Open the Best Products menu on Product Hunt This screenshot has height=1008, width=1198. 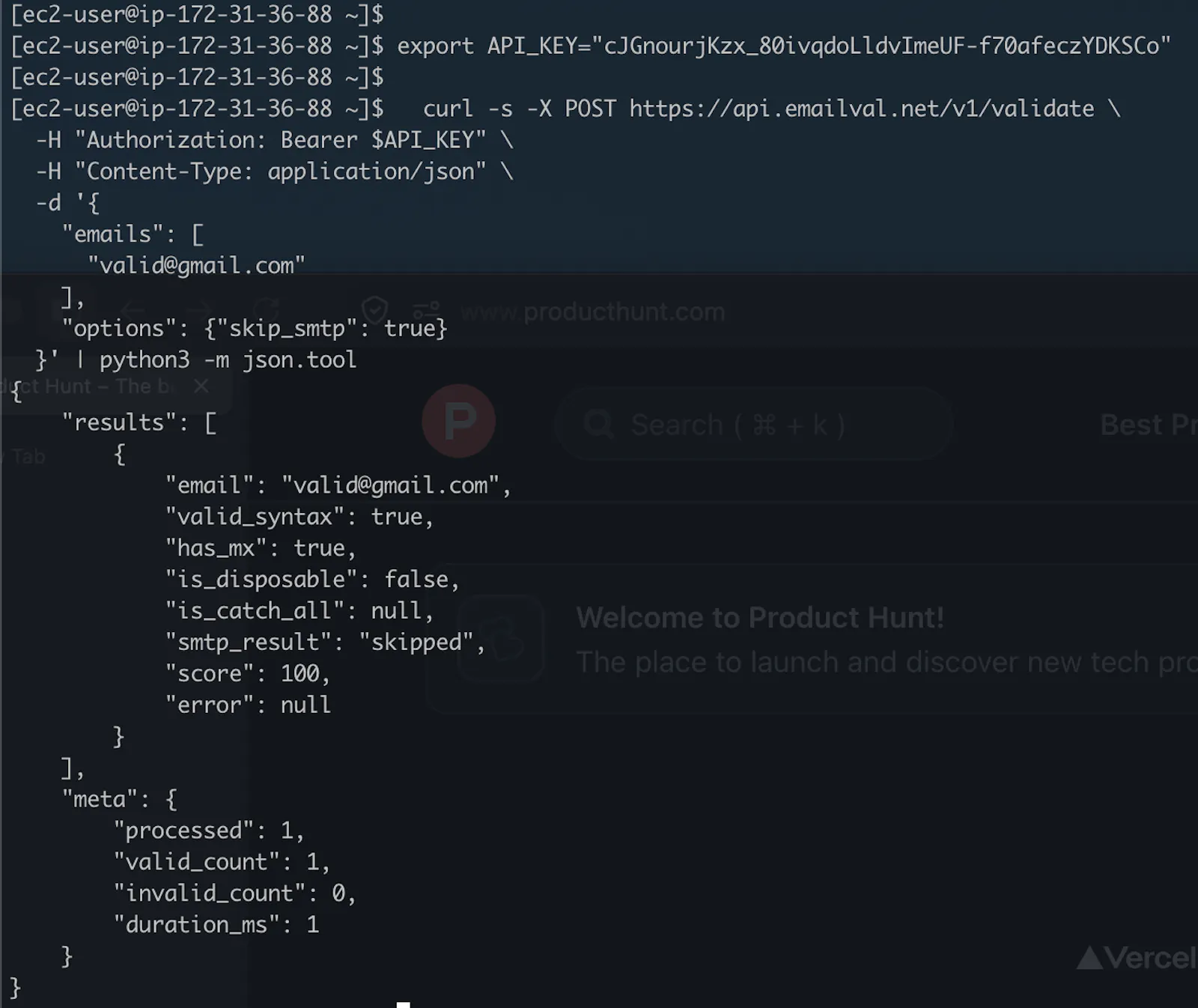(x=1149, y=425)
